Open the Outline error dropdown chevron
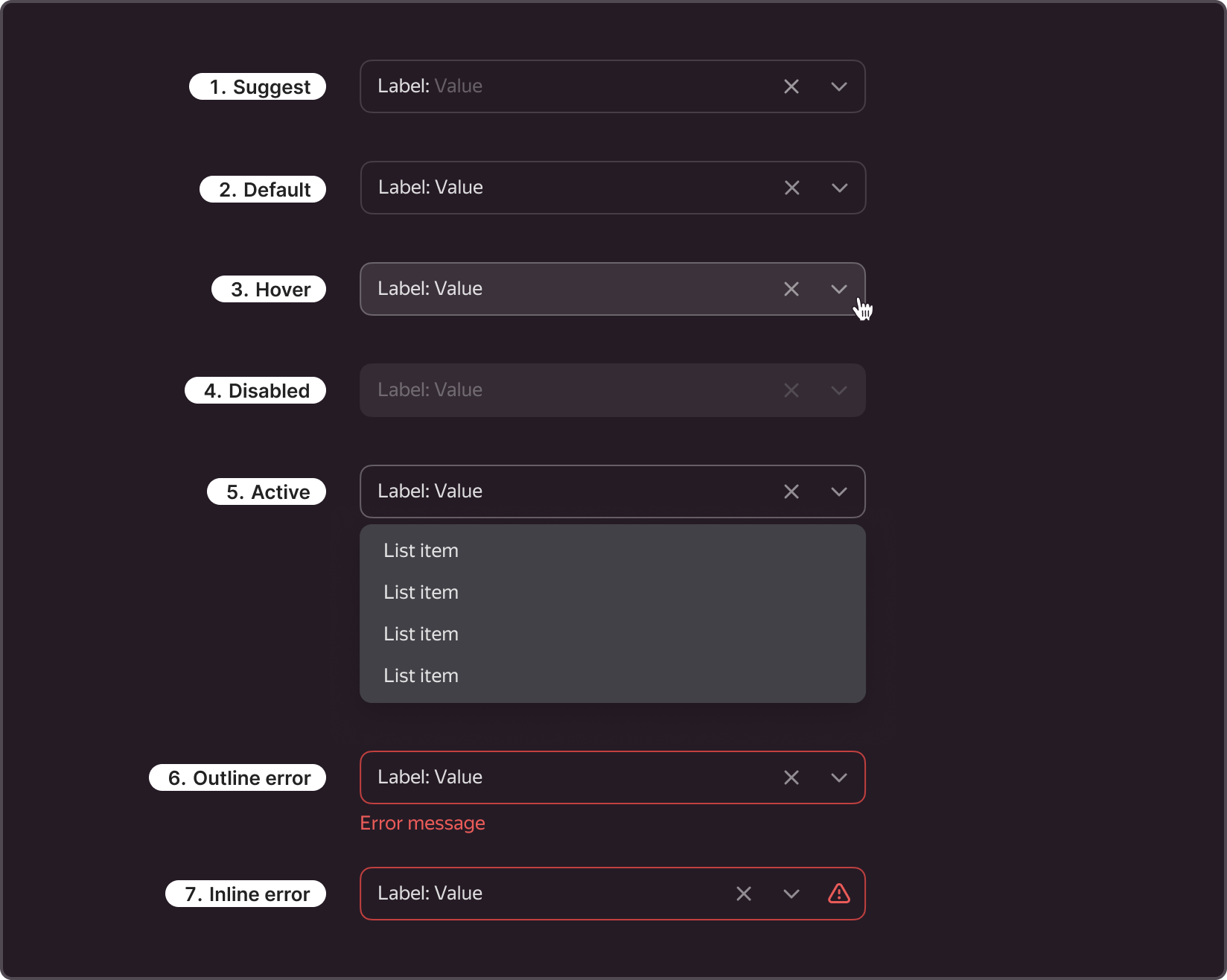This screenshot has width=1227, height=980. 839,778
